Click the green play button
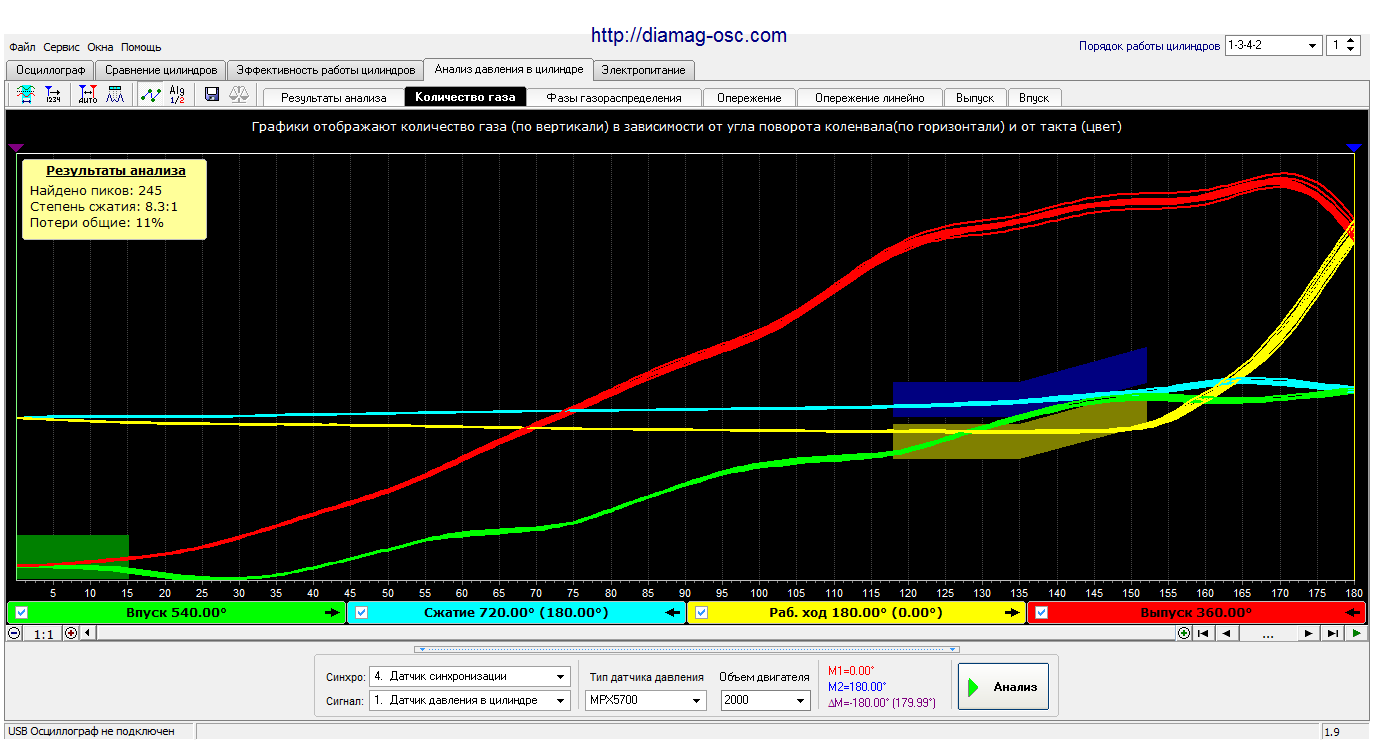This screenshot has height=744, width=1382. 1356,633
